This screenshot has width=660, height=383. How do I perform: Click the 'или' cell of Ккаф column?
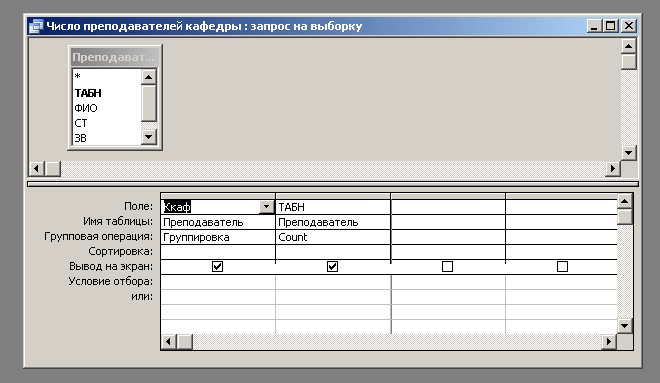coord(218,297)
